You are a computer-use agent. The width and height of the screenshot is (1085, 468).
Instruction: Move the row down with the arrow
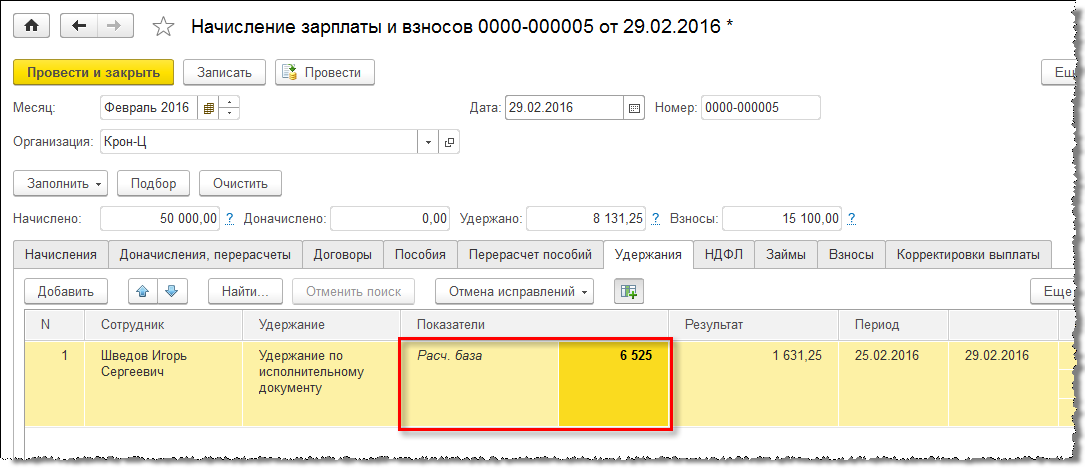(x=172, y=291)
